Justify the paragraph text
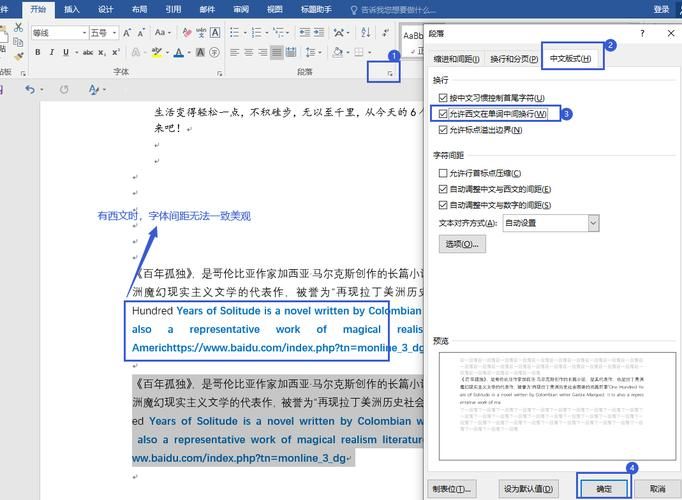 (277, 52)
